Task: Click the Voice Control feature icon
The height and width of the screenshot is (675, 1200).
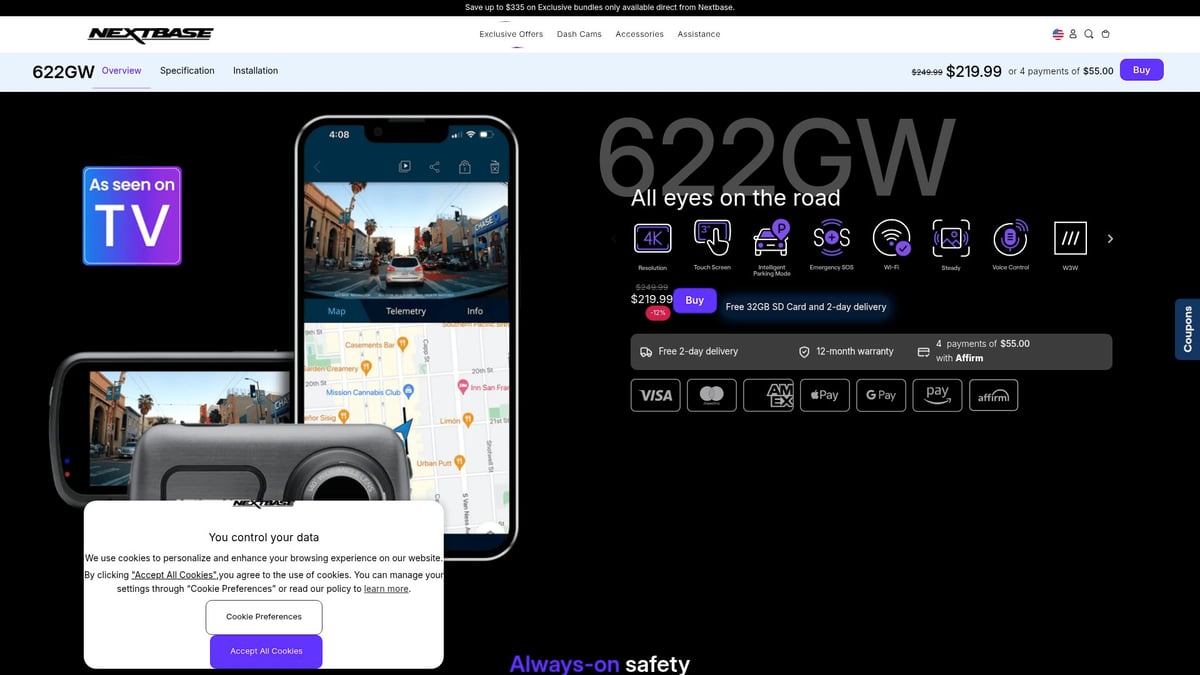Action: (1010, 238)
